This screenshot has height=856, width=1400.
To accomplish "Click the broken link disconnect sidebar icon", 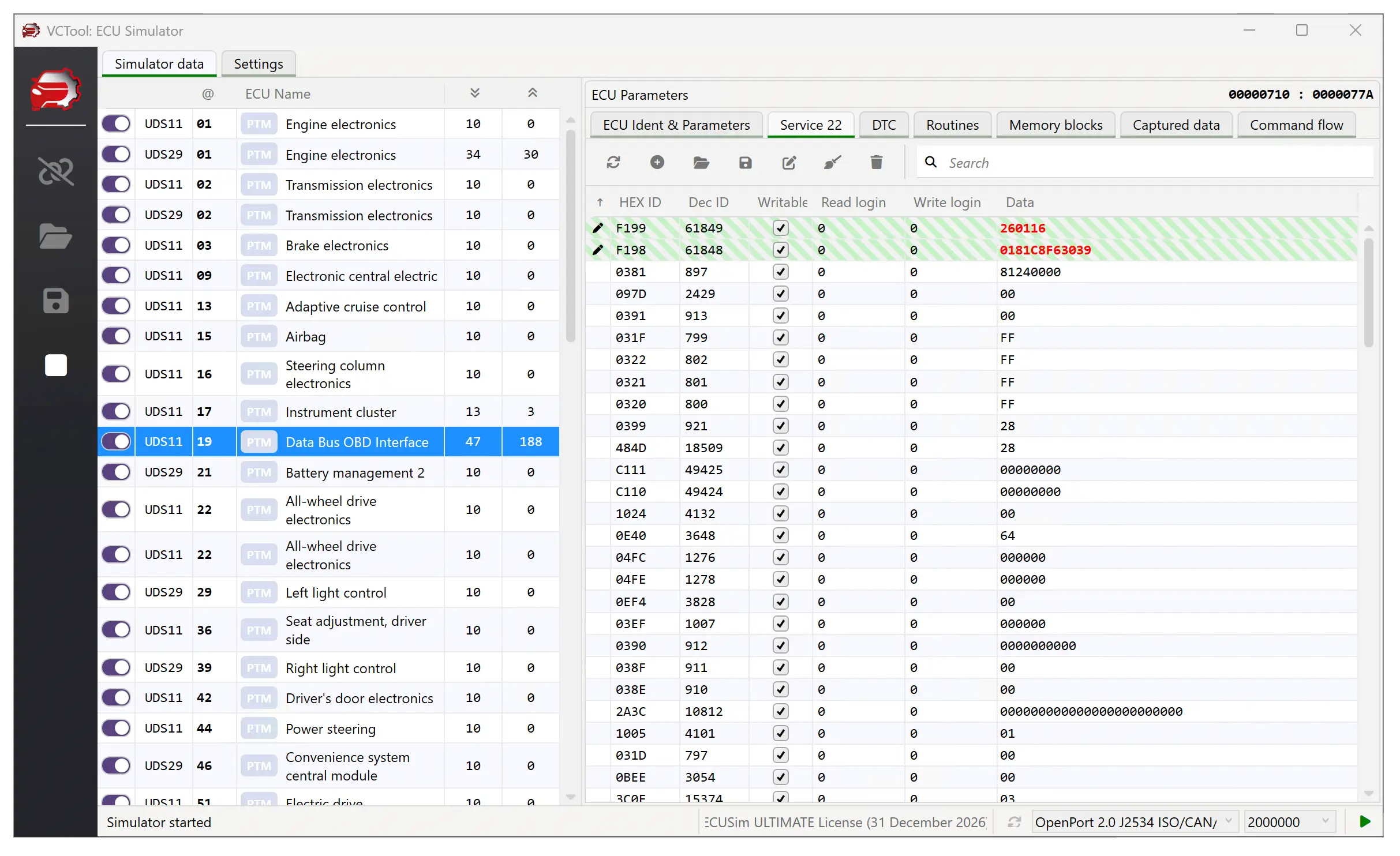I will coord(55,171).
